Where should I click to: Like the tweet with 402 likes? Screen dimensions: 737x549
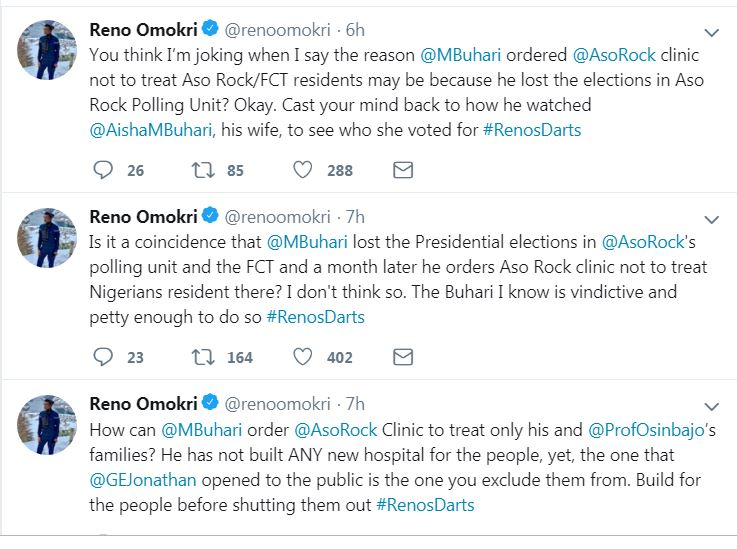303,357
